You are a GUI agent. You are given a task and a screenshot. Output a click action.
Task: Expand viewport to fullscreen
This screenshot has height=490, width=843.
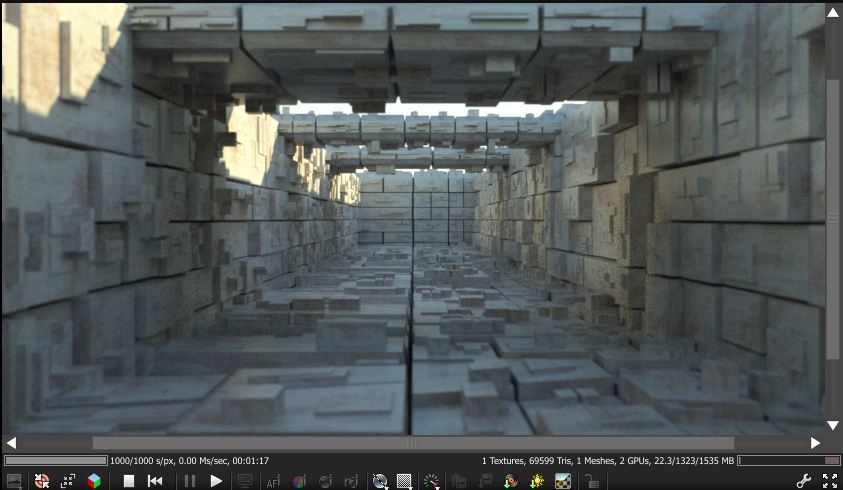click(829, 481)
